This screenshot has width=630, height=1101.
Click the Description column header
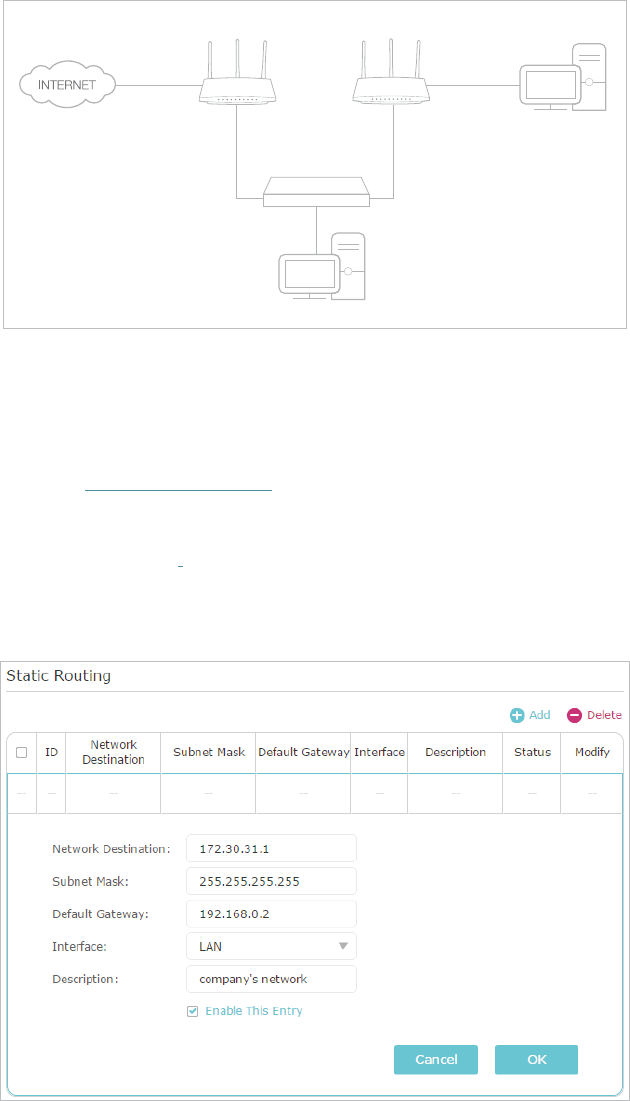point(455,752)
